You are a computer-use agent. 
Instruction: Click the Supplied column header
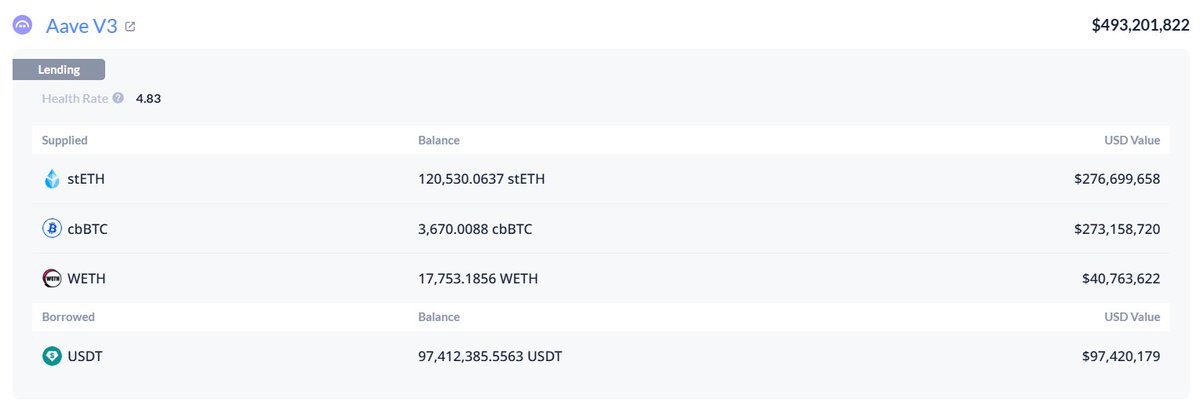point(65,140)
